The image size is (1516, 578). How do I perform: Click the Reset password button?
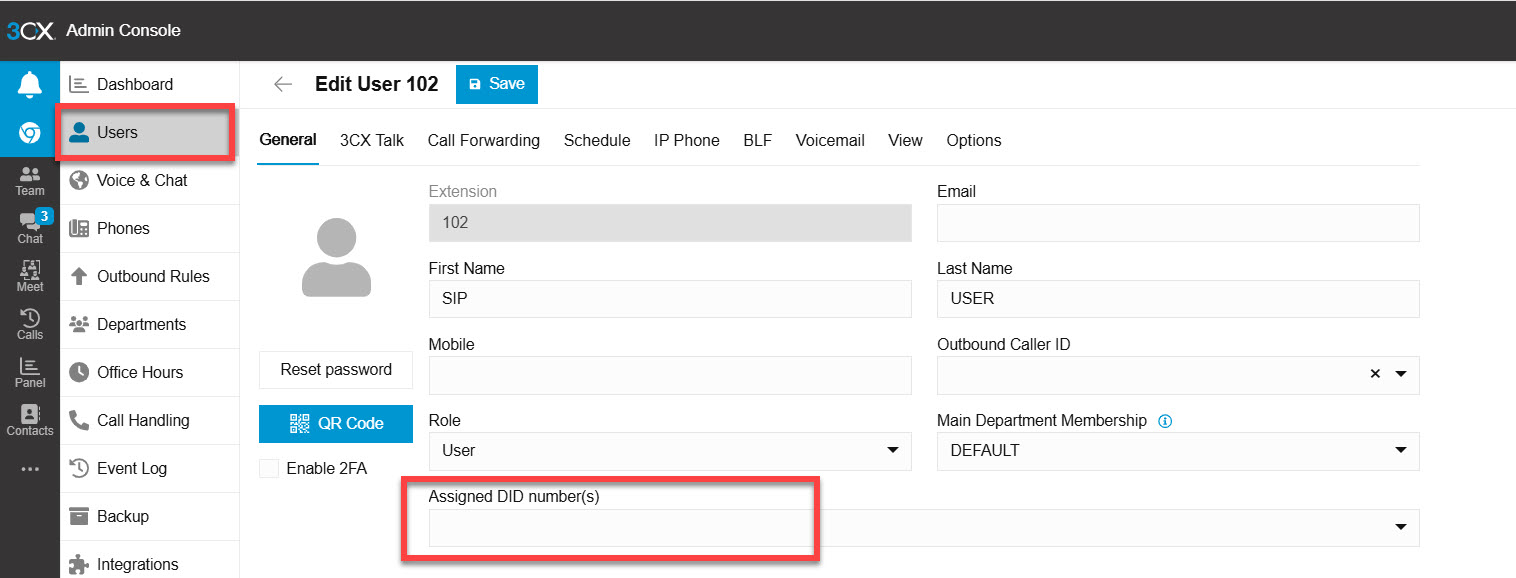pyautogui.click(x=335, y=370)
